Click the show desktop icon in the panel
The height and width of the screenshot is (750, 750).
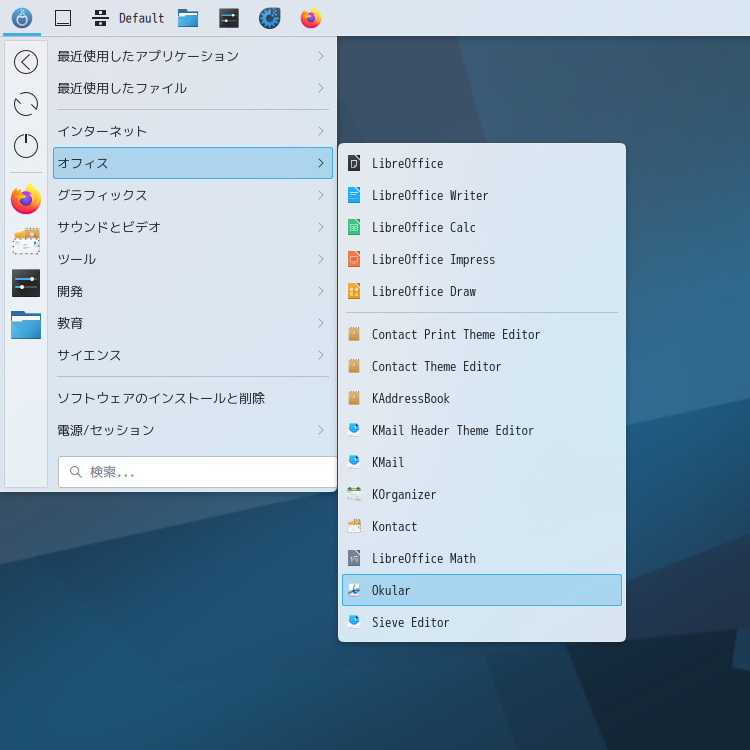pyautogui.click(x=63, y=18)
